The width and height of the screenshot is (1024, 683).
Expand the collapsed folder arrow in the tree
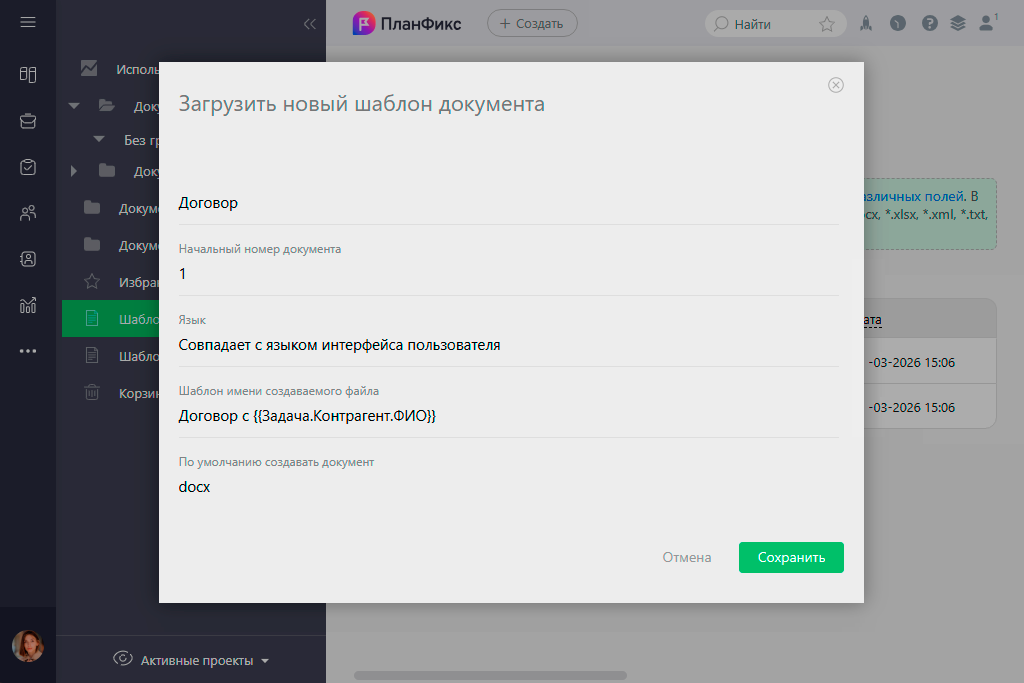(x=74, y=171)
